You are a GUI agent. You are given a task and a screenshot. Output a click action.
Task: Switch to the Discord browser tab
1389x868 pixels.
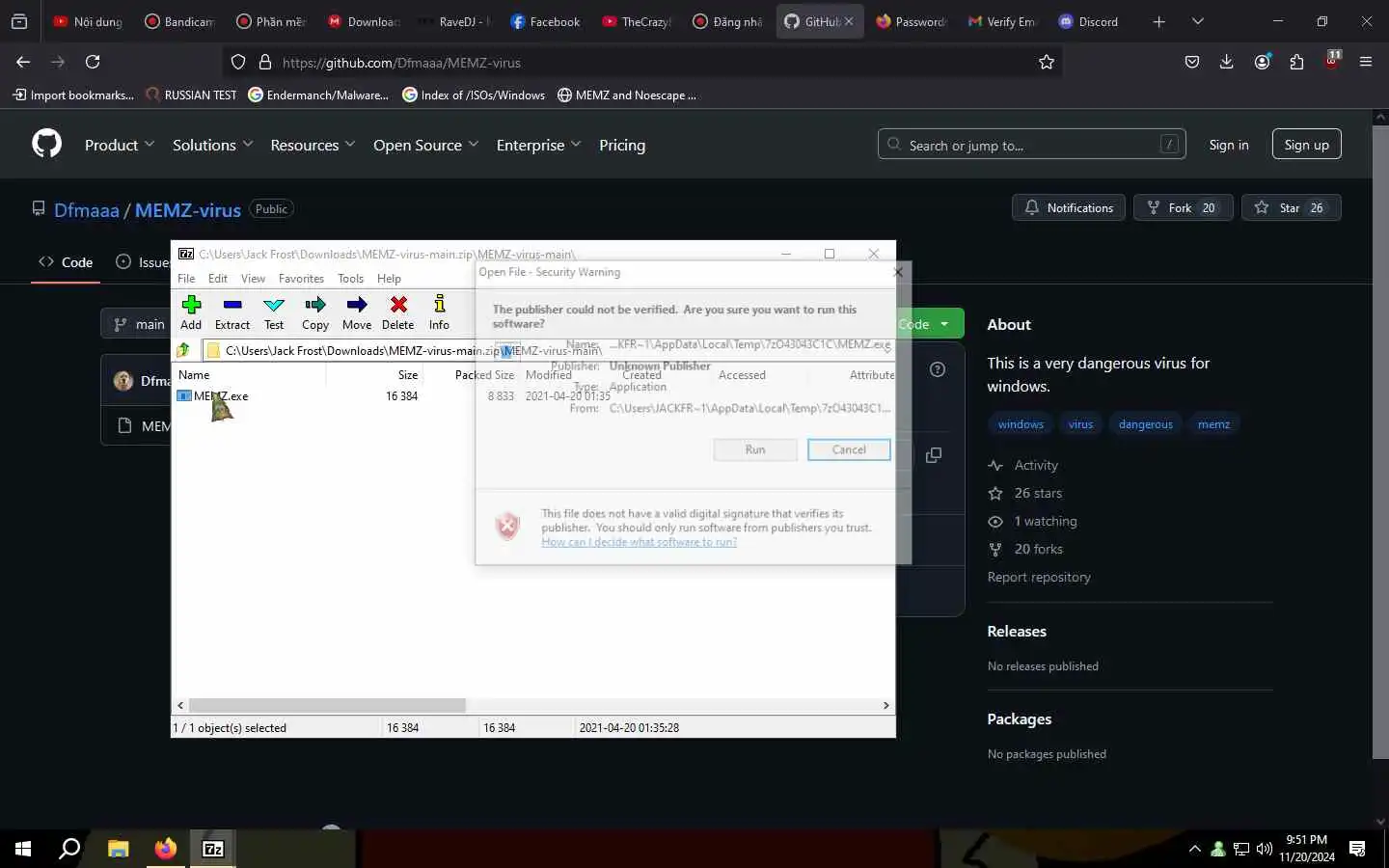(x=1089, y=21)
